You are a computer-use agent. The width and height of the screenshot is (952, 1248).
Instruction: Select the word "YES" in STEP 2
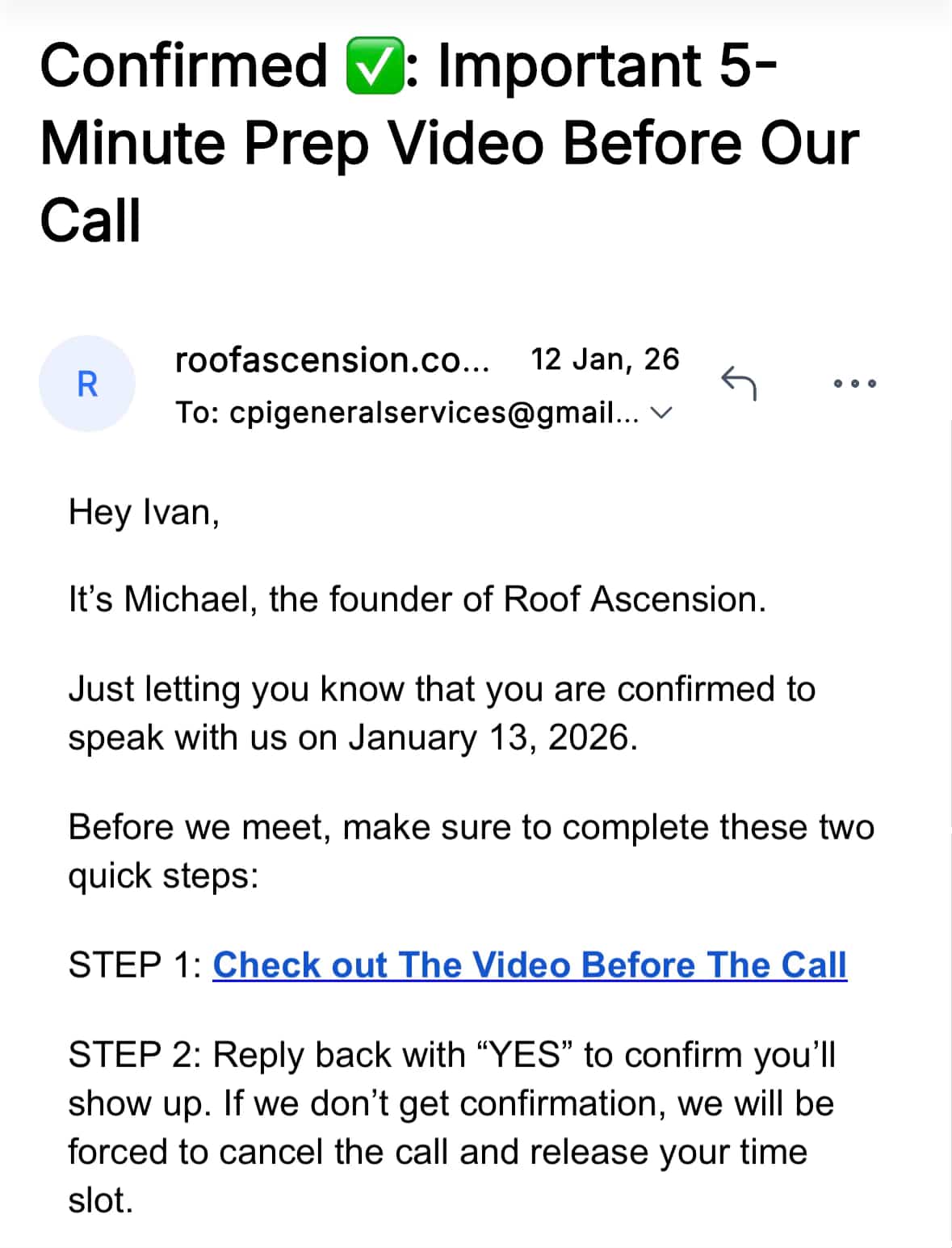526,1054
